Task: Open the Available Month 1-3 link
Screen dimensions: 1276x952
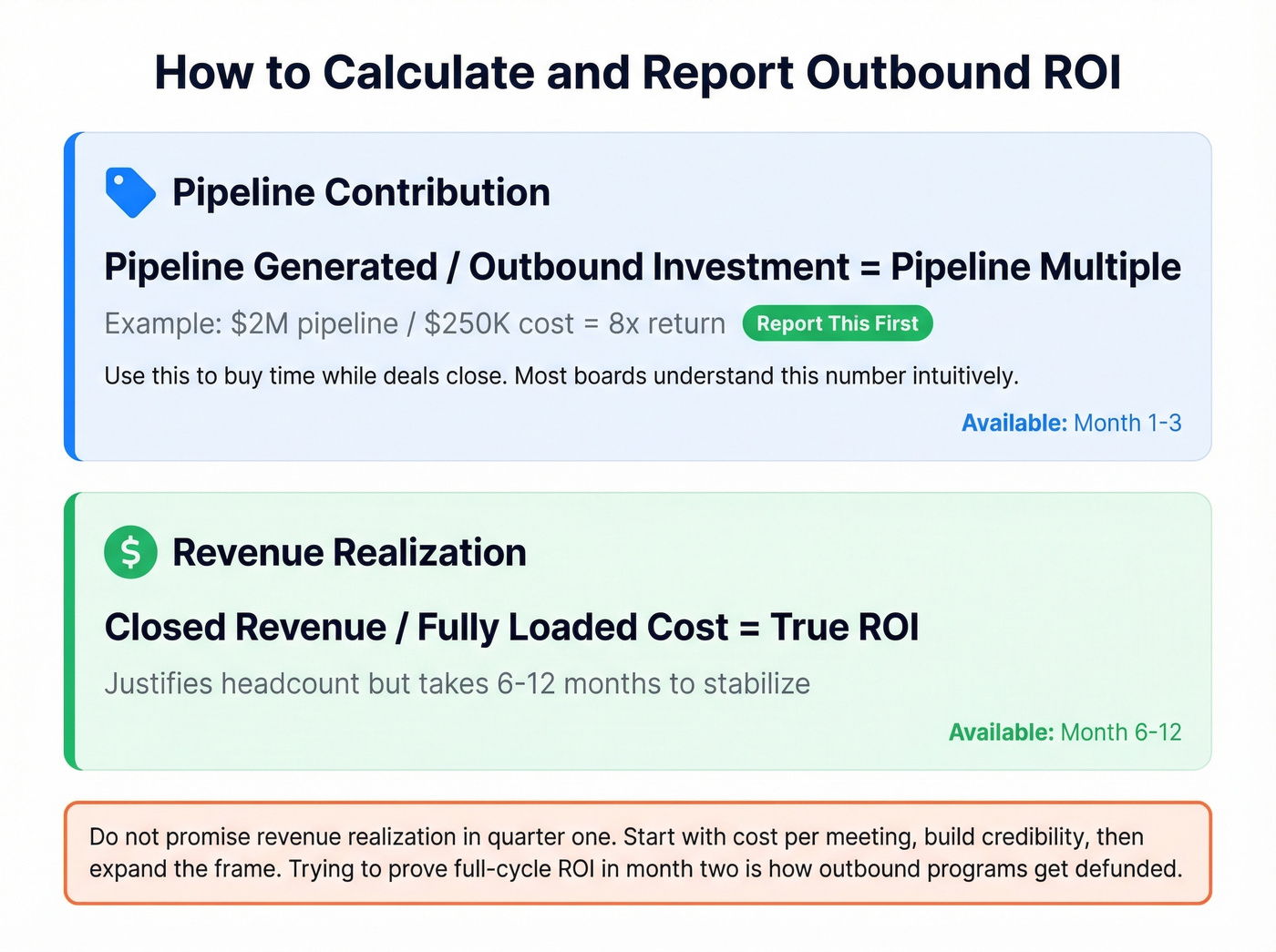Action: pyautogui.click(x=1072, y=423)
